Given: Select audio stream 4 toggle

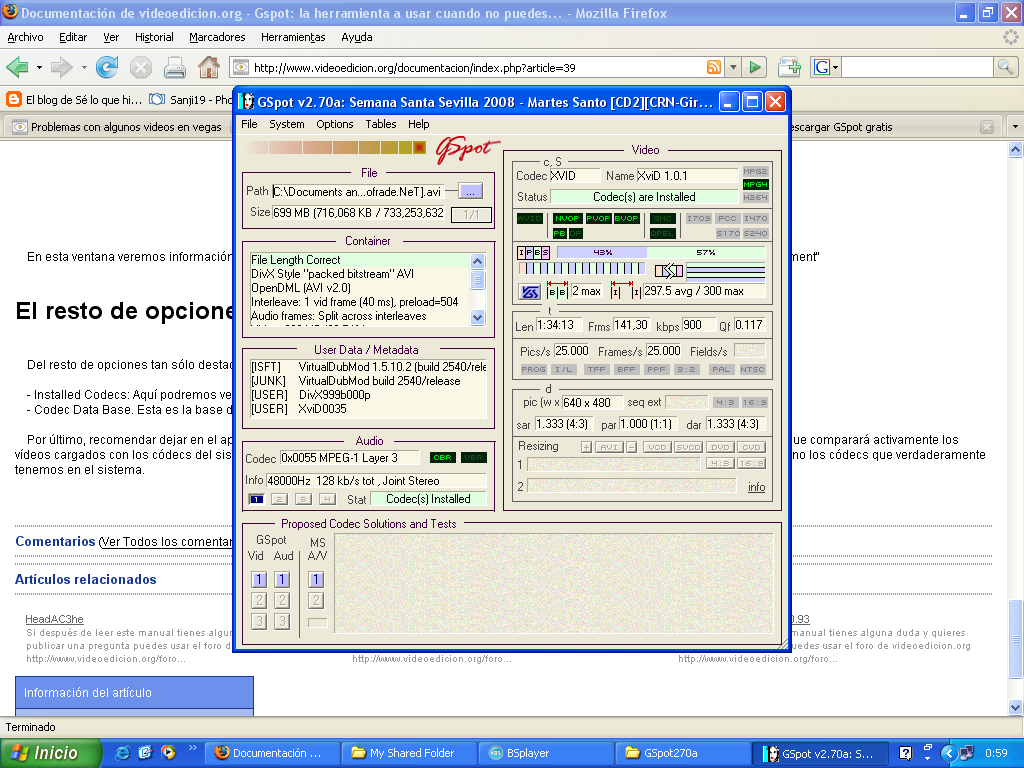Looking at the screenshot, I should (327, 499).
